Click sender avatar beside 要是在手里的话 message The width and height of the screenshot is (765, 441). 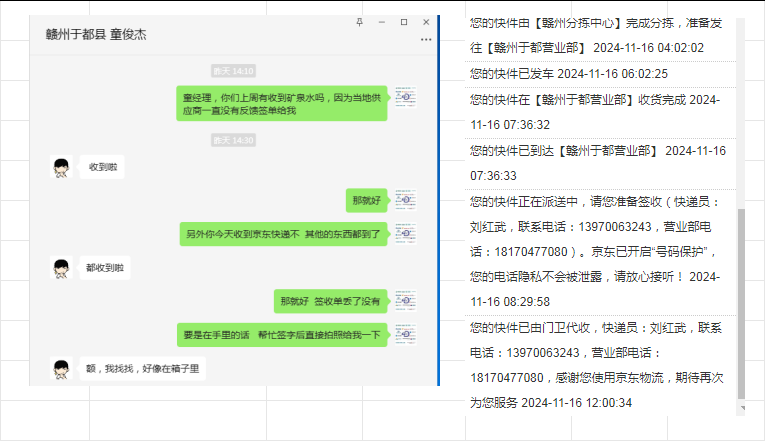click(405, 335)
